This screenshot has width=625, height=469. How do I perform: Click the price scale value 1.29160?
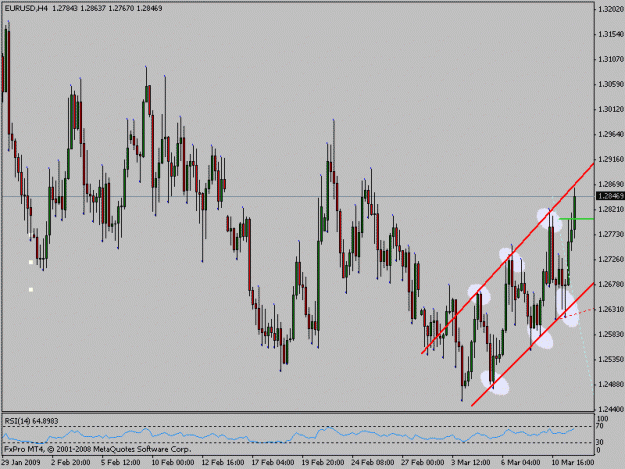(x=611, y=159)
